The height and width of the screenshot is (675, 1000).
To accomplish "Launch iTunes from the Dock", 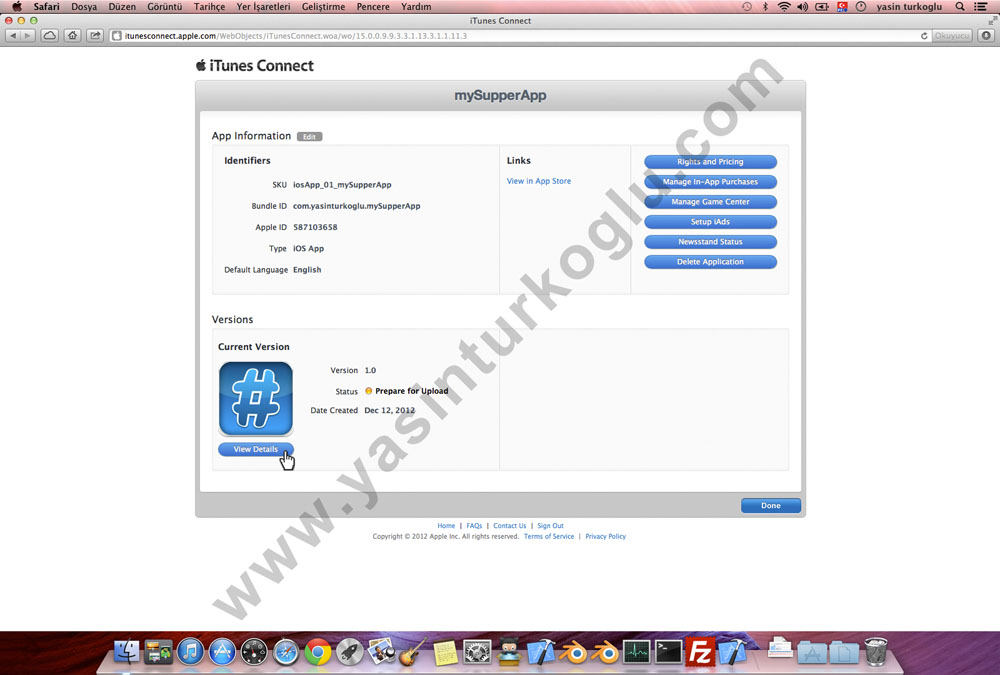I will click(190, 652).
